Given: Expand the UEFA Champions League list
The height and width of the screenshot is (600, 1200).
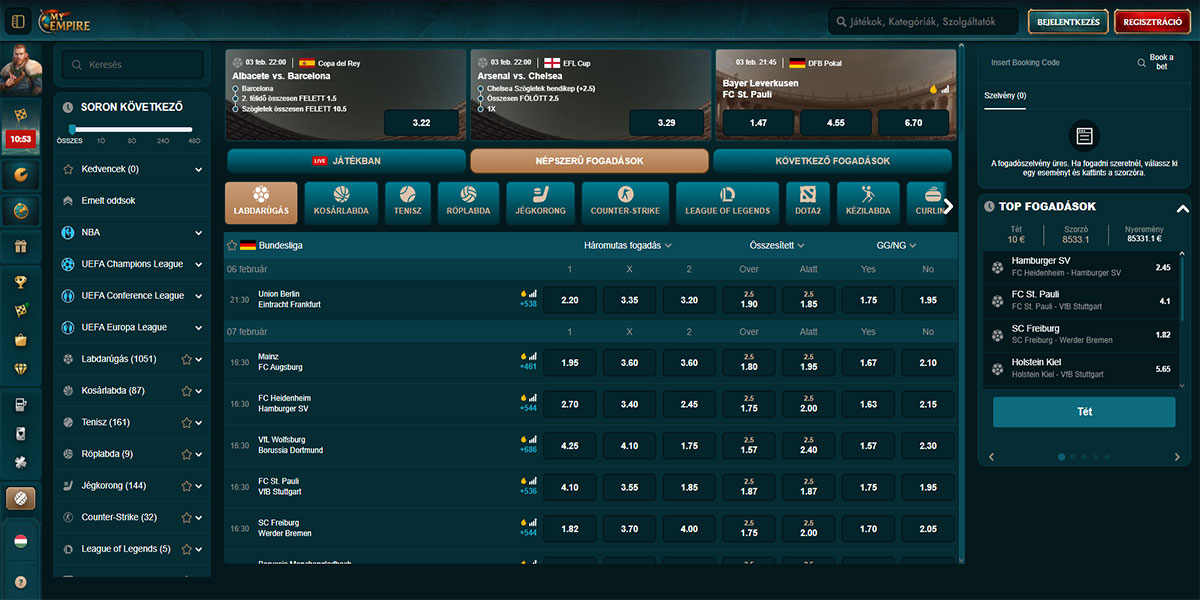Looking at the screenshot, I should [x=199, y=264].
